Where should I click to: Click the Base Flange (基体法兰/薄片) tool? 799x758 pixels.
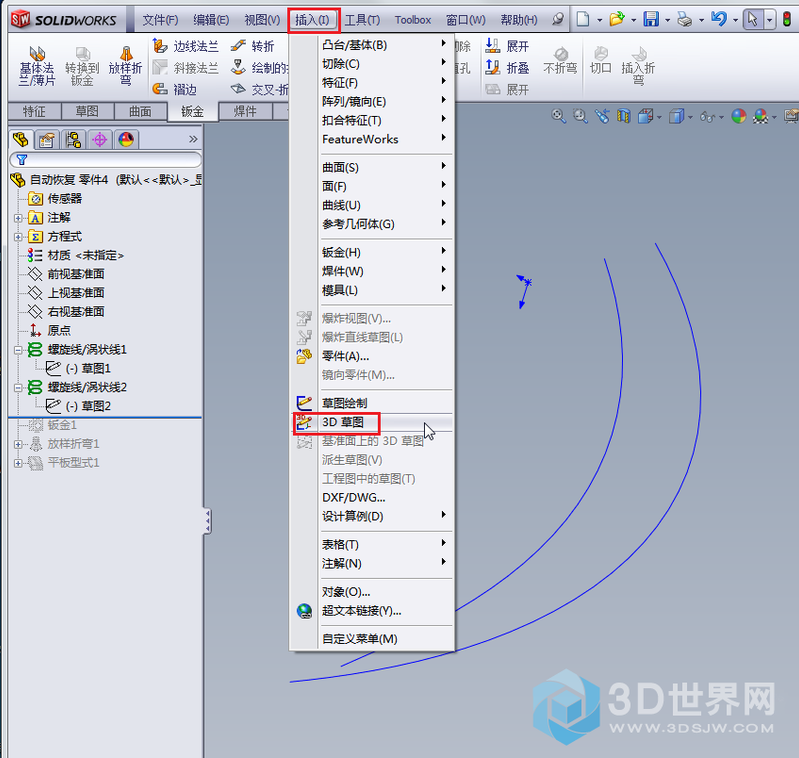[37, 64]
